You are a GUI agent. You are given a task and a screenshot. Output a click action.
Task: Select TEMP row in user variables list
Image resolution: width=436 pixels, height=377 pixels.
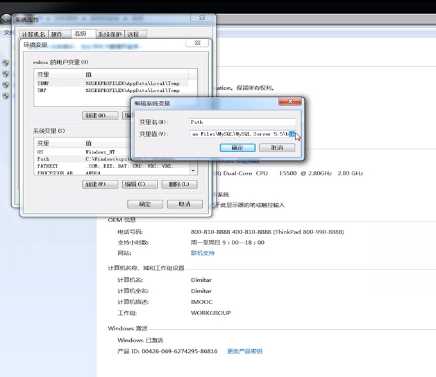tap(112, 83)
